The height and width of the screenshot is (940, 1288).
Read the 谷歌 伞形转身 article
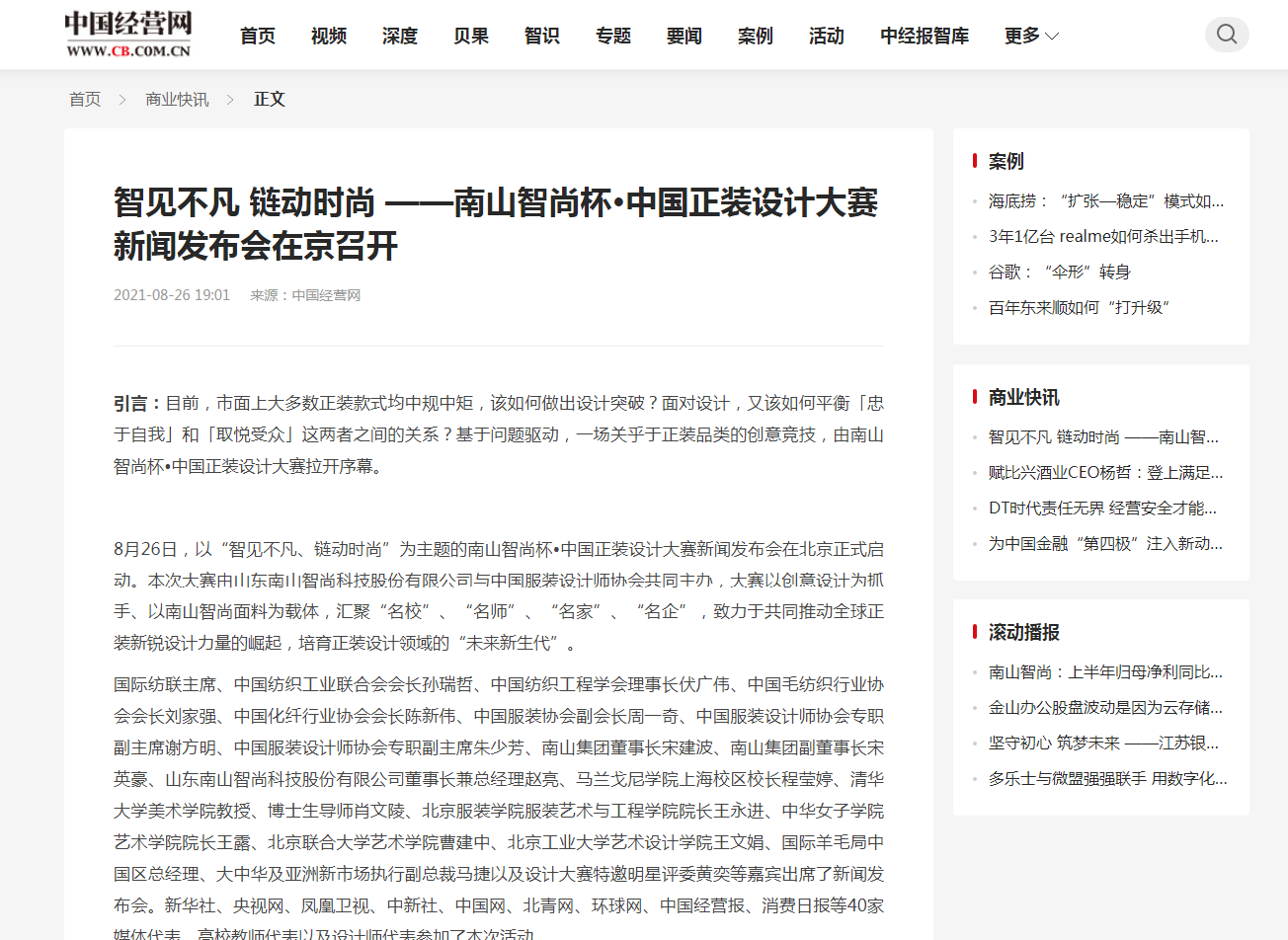click(1059, 273)
